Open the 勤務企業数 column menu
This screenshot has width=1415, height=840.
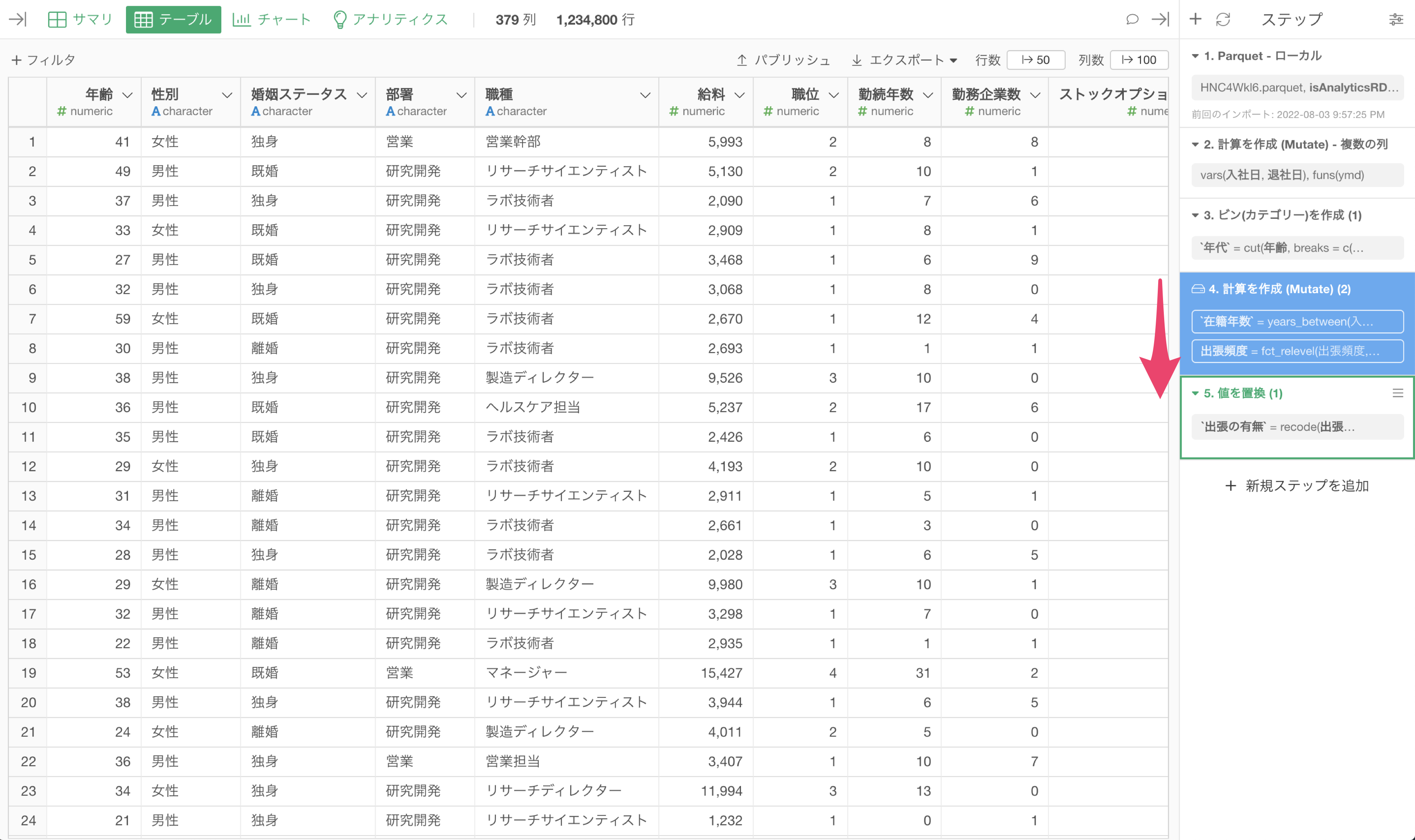pos(1035,95)
